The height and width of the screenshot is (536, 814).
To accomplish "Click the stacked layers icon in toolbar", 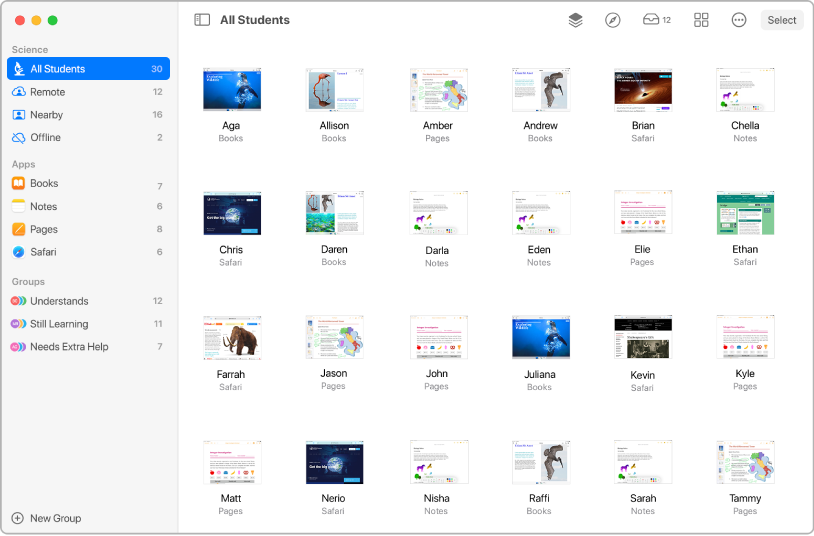I will coord(575,20).
